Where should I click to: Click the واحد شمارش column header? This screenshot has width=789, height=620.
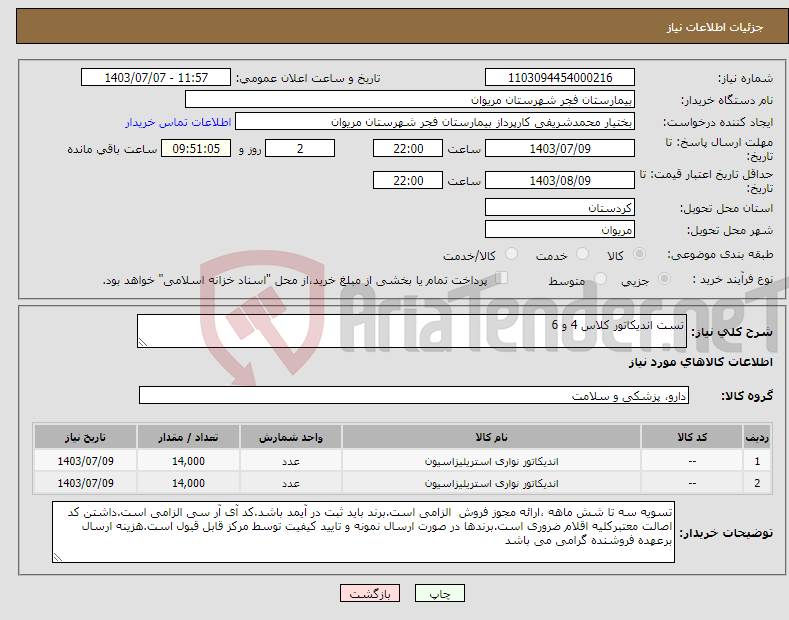pos(291,437)
